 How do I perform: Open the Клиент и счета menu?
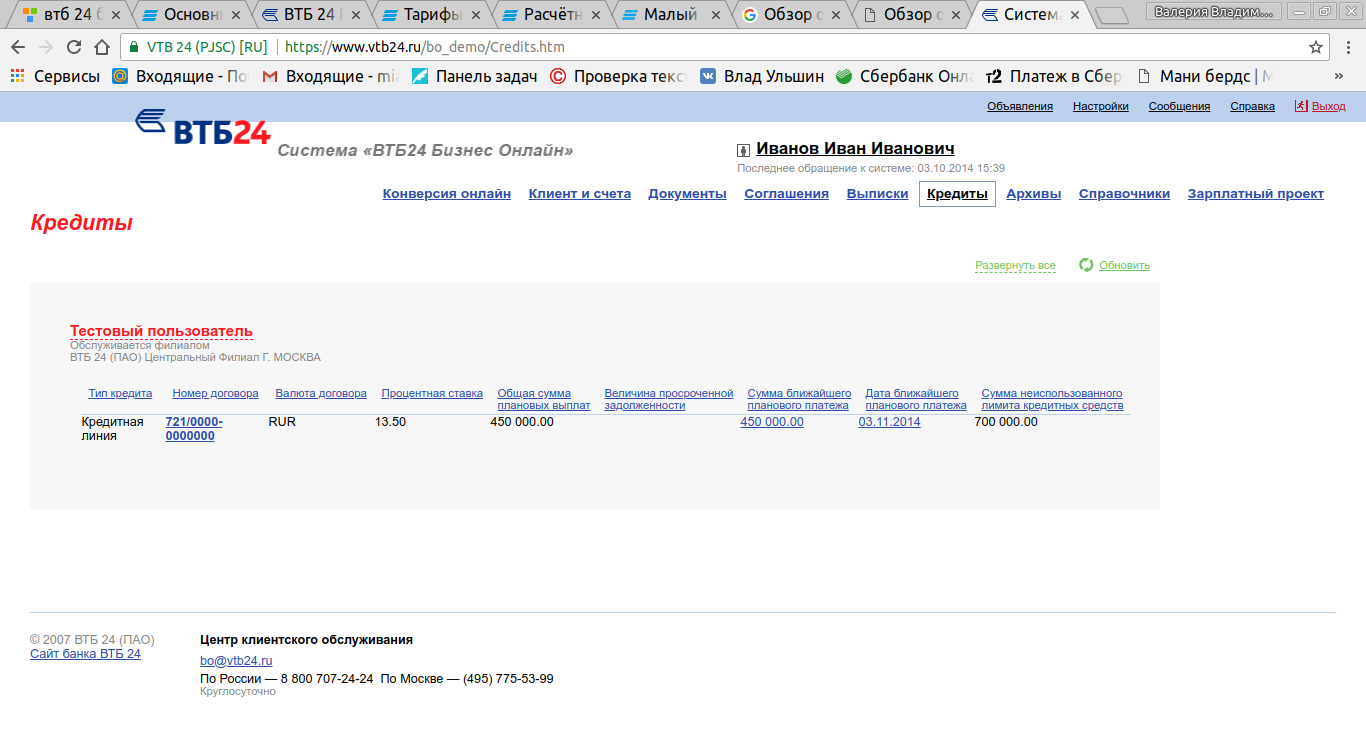click(x=580, y=194)
